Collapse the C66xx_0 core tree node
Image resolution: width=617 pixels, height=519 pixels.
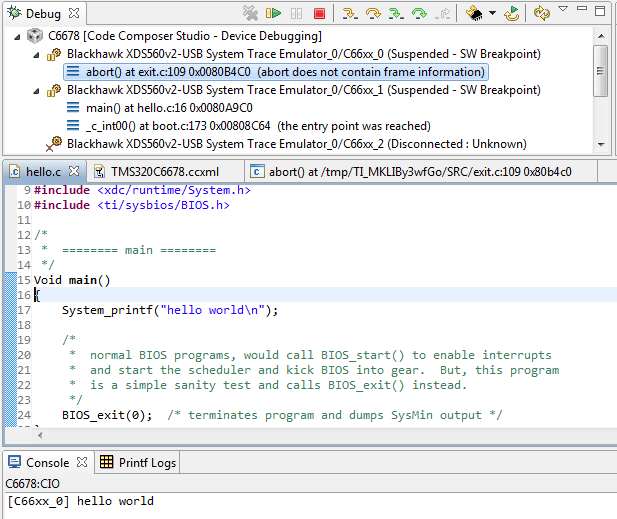tap(36, 55)
